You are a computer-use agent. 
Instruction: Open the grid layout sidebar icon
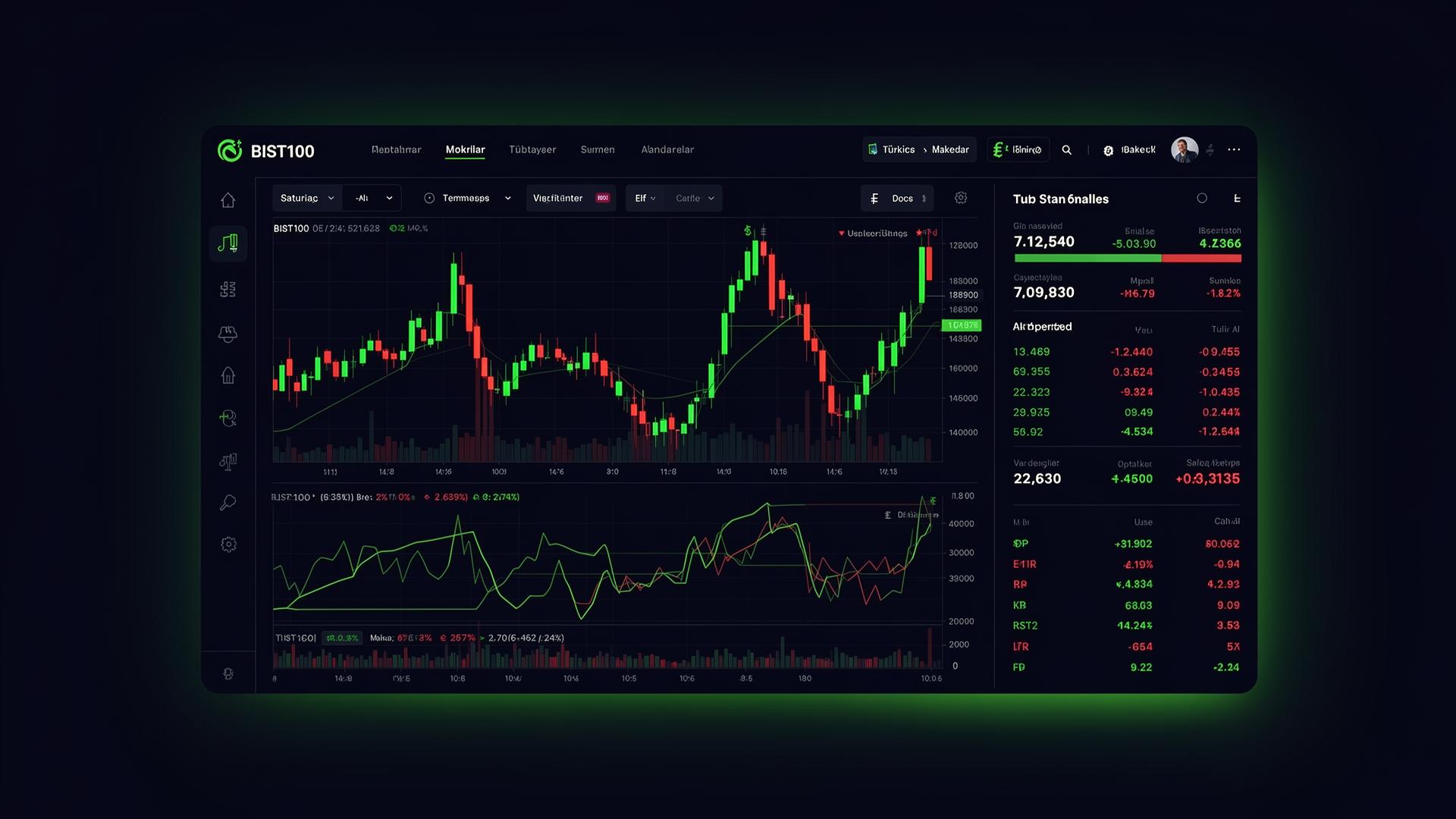[x=227, y=289]
